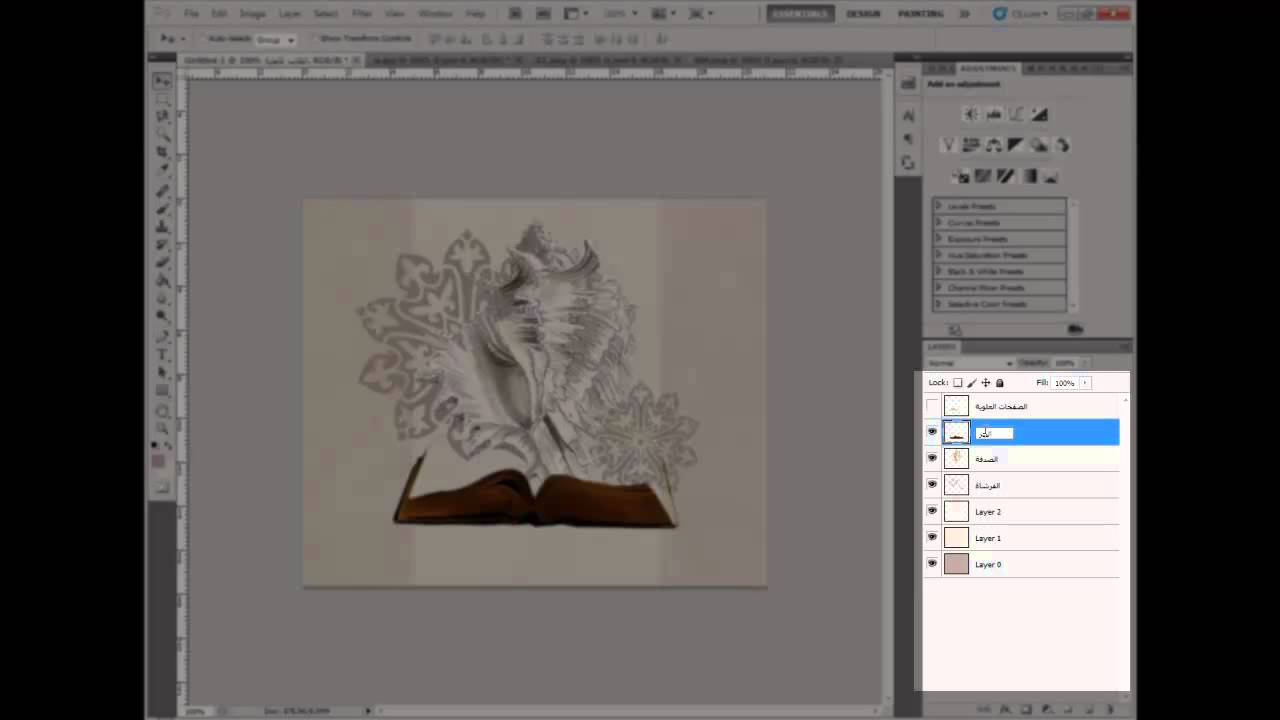Click the Fill value field showing 100%
This screenshot has height=720, width=1280.
(1064, 383)
